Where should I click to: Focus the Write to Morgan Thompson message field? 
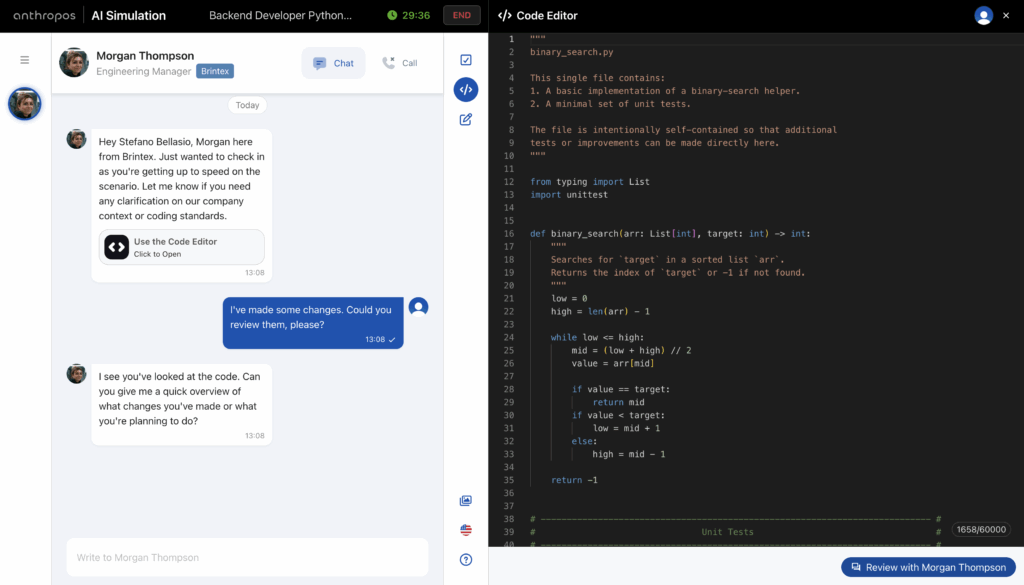247,557
